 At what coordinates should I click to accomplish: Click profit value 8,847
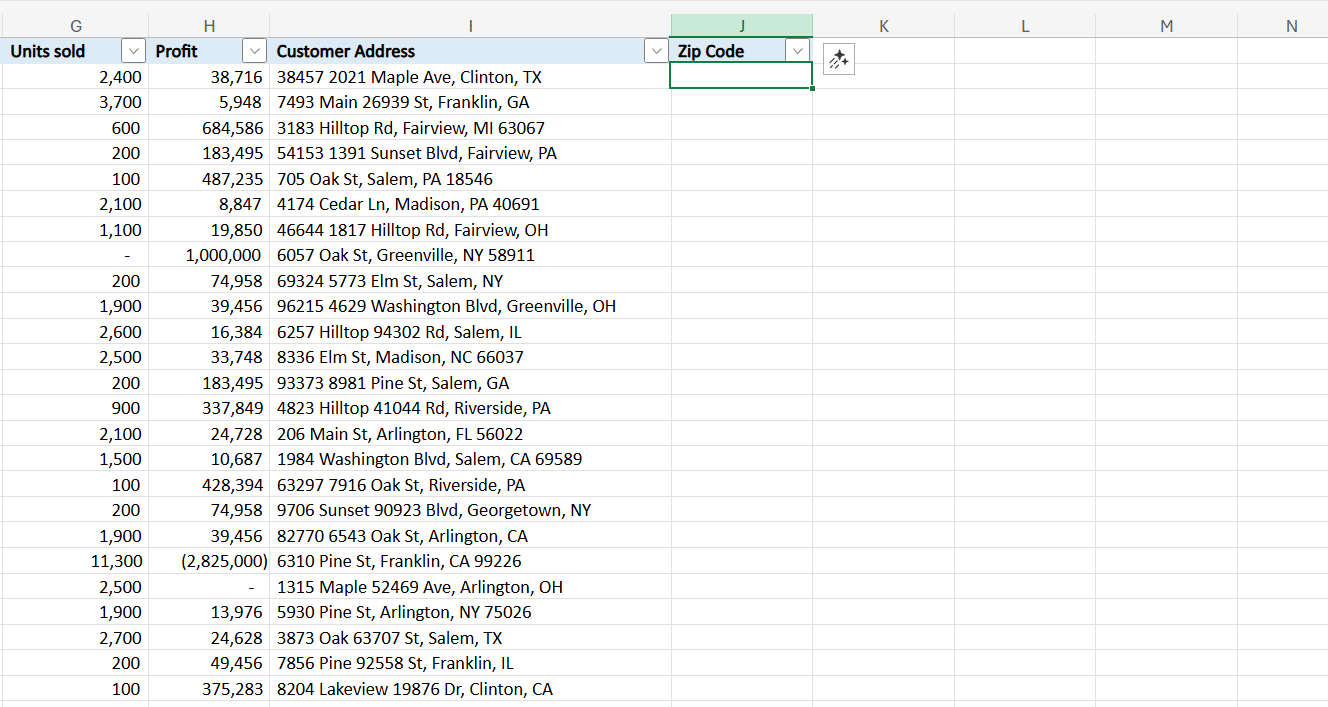click(x=209, y=204)
